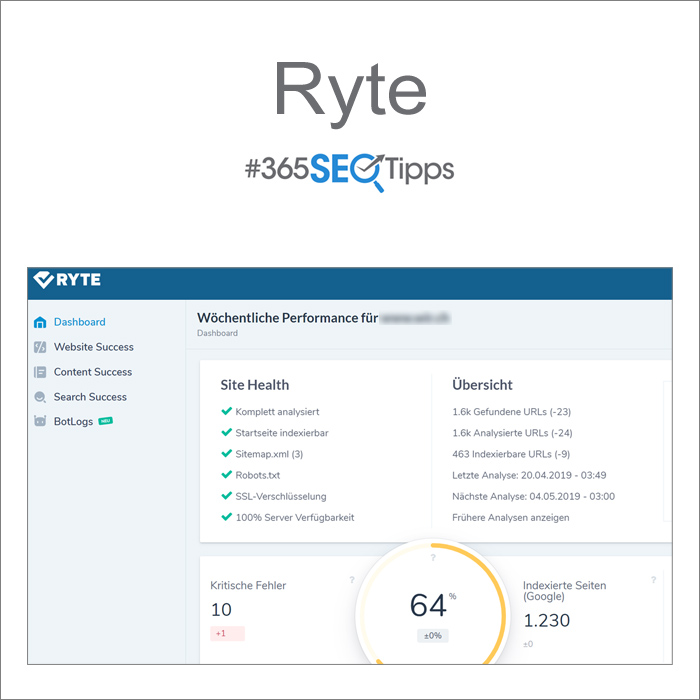The image size is (700, 700).
Task: Open Content Success in sidebar
Action: click(x=93, y=372)
